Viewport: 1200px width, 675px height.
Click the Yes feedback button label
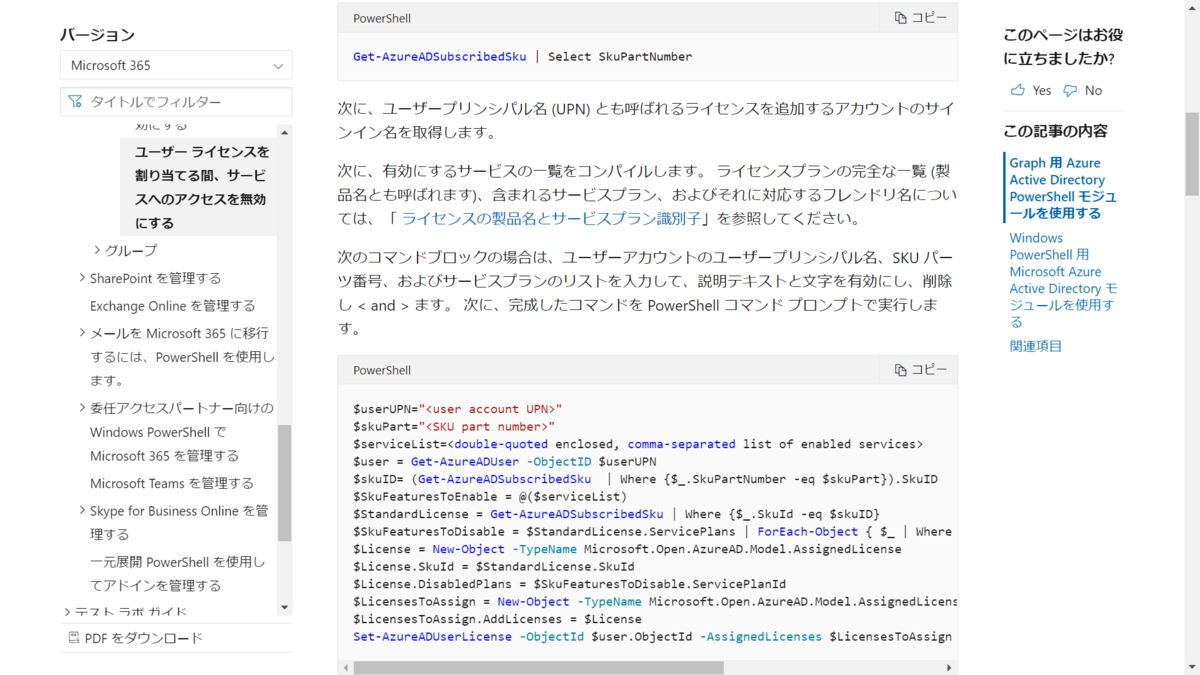click(x=1042, y=90)
